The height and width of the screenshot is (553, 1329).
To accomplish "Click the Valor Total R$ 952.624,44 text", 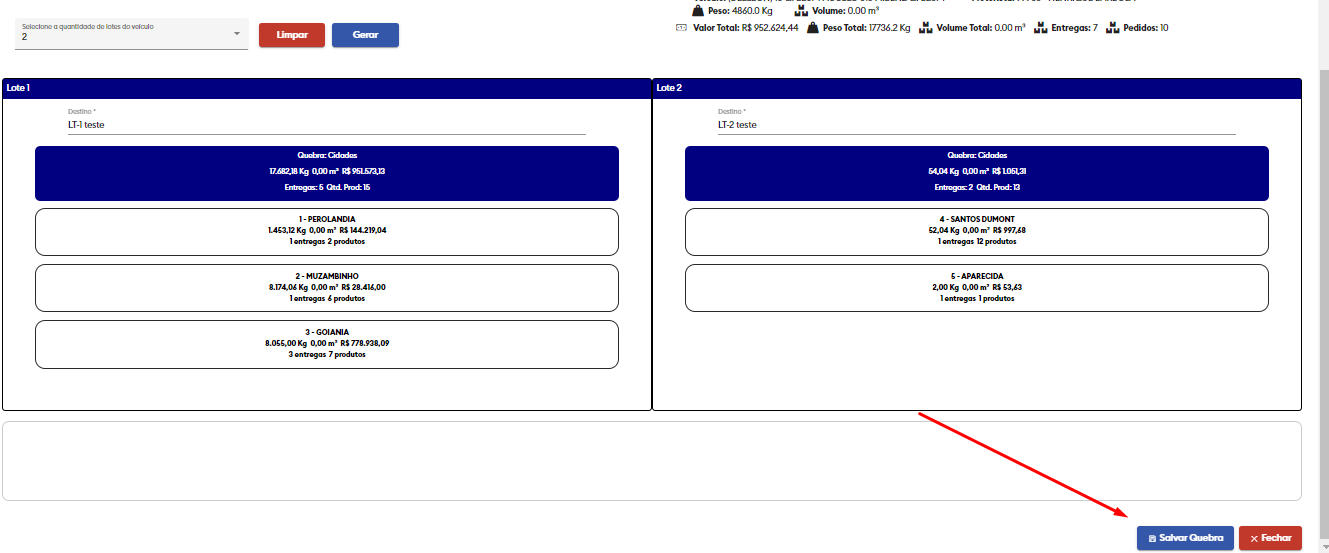I will 745,28.
